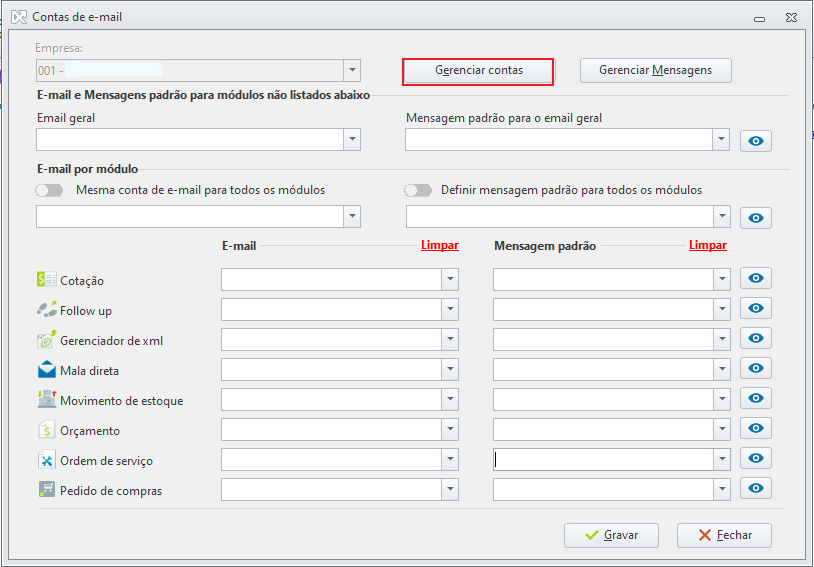Viewport: 814px width, 567px height.
Task: Click the Orçamento module icon
Action: [46, 431]
